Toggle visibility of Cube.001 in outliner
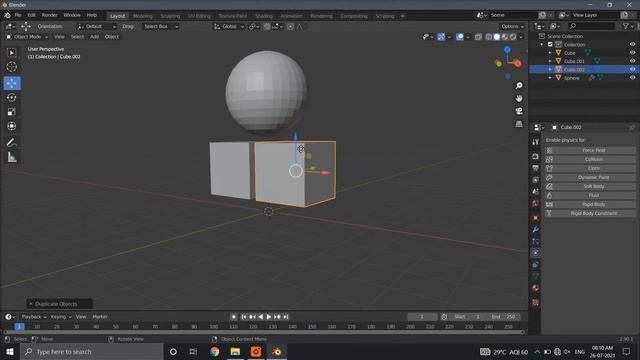 coord(632,61)
